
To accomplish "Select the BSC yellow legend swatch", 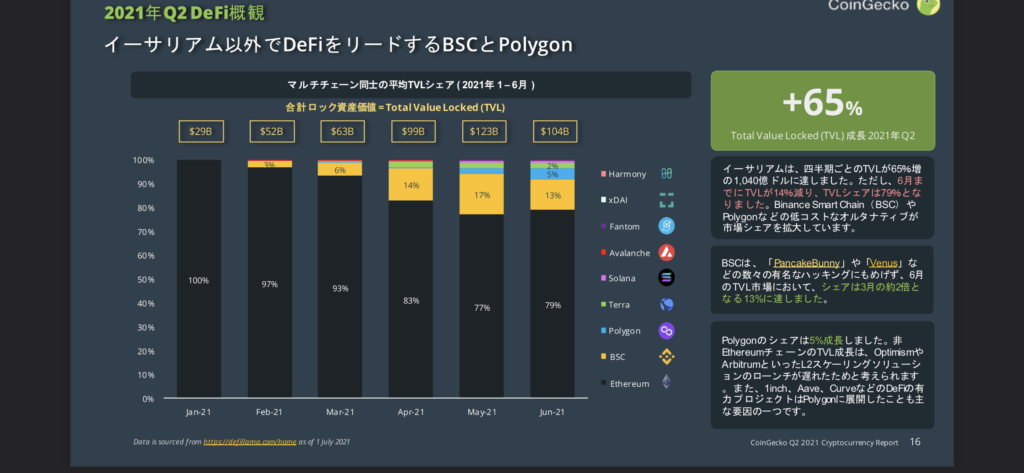I will pyautogui.click(x=603, y=357).
